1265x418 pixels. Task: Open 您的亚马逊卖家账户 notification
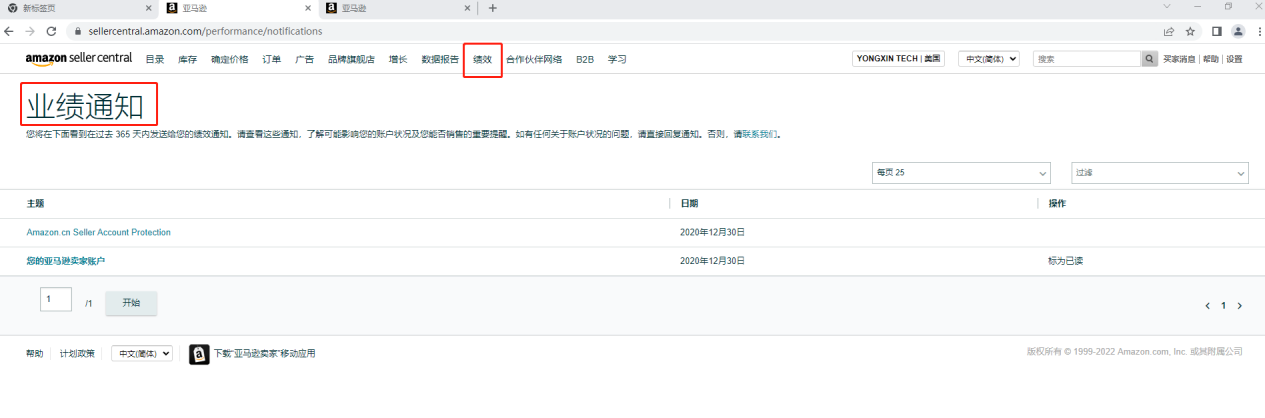click(66, 261)
